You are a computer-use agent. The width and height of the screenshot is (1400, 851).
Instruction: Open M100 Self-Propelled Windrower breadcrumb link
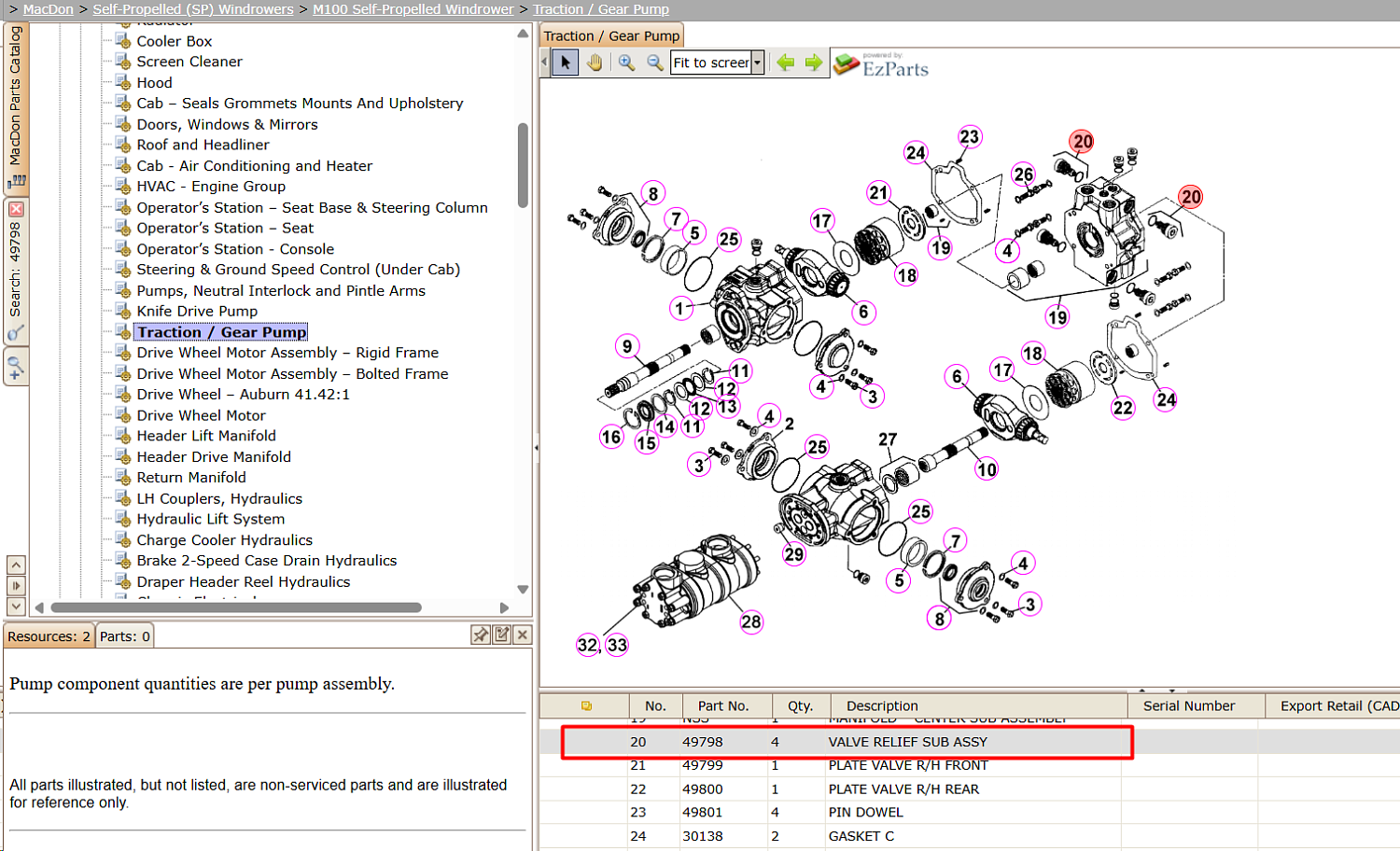pos(413,9)
